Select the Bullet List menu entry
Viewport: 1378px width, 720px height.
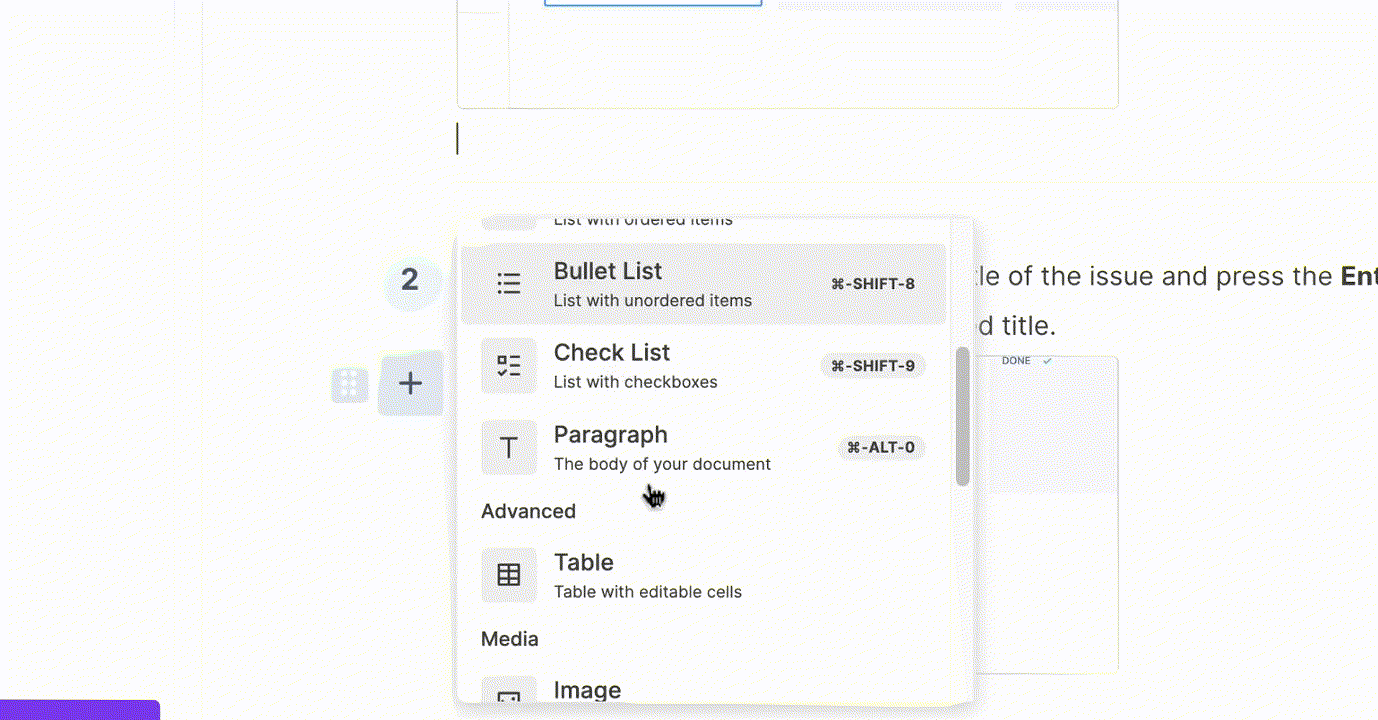coord(703,284)
